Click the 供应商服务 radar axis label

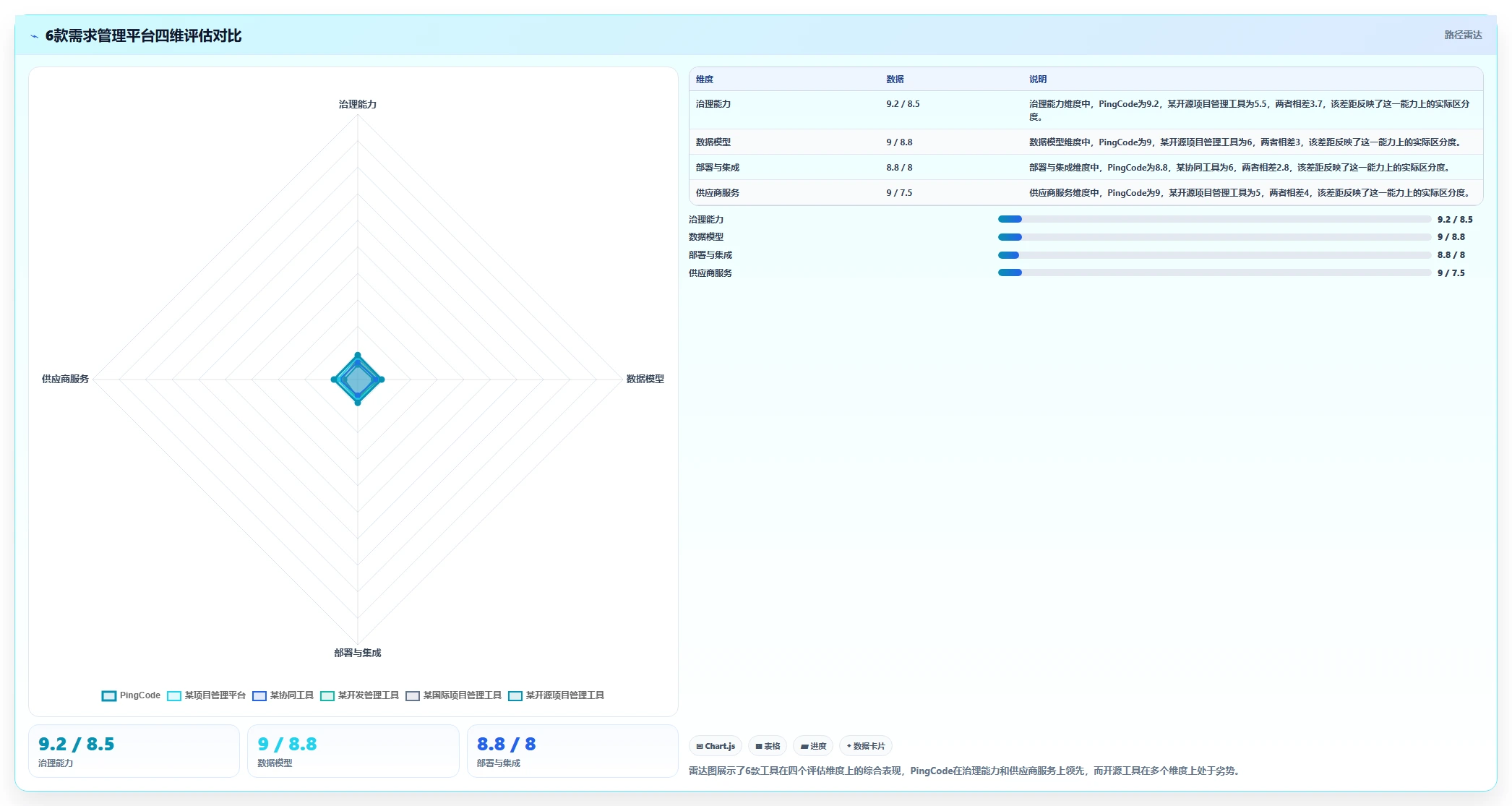(65, 379)
